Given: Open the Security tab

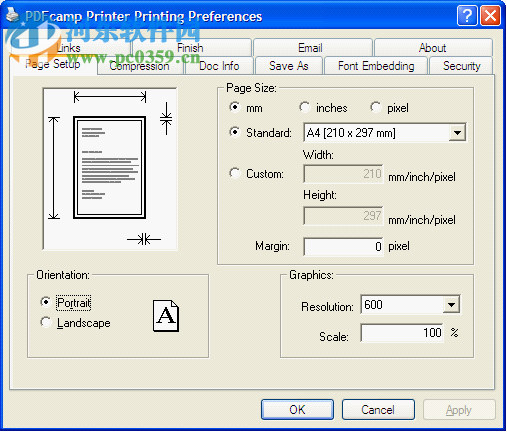Looking at the screenshot, I should [x=462, y=66].
